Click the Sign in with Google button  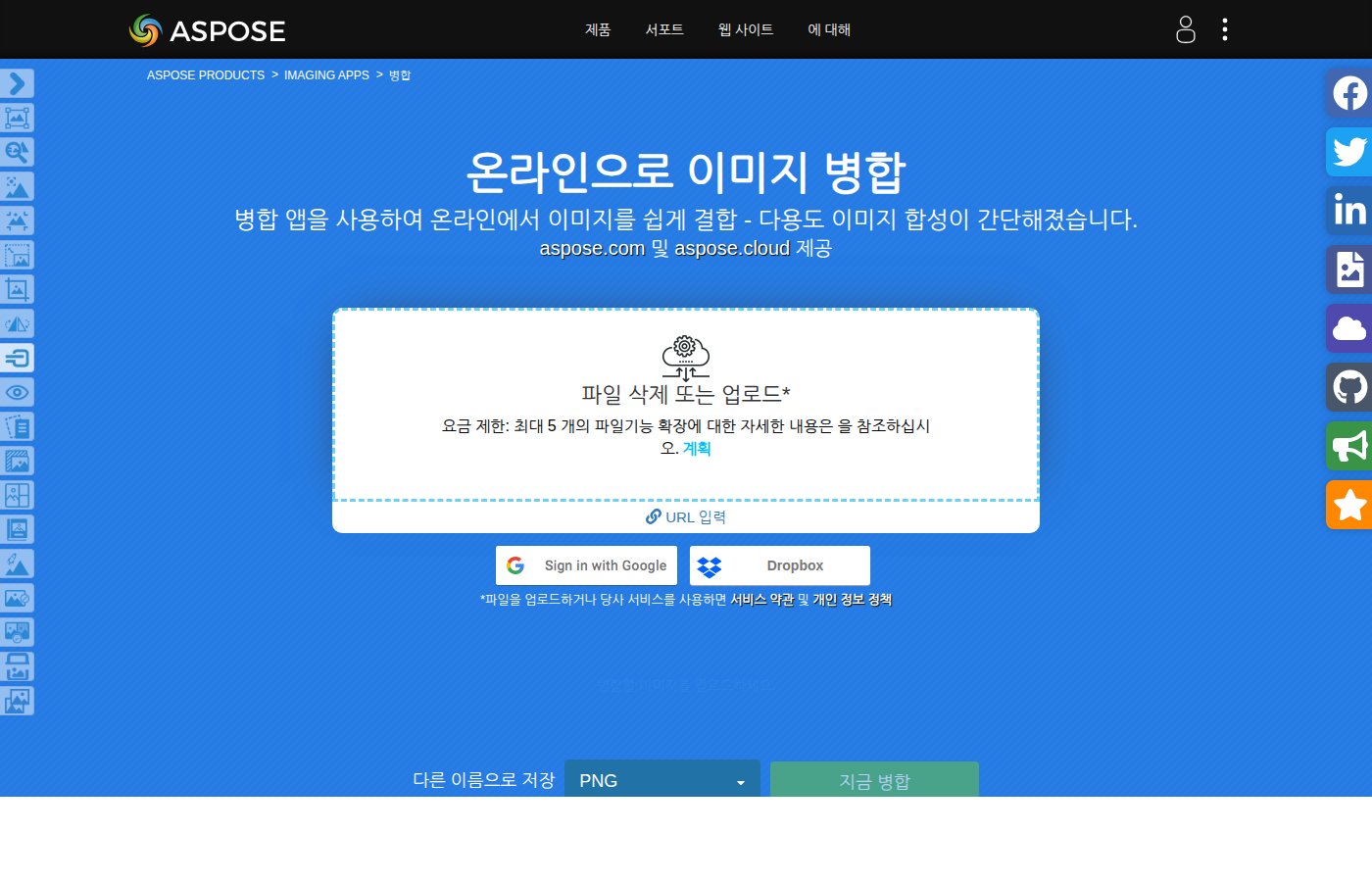[x=586, y=565]
